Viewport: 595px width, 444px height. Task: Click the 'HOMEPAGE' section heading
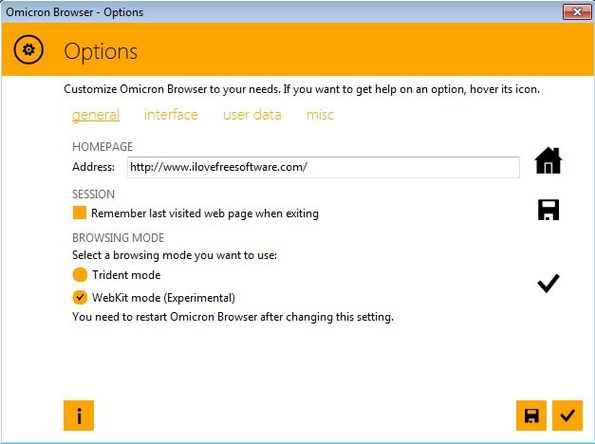(x=102, y=147)
